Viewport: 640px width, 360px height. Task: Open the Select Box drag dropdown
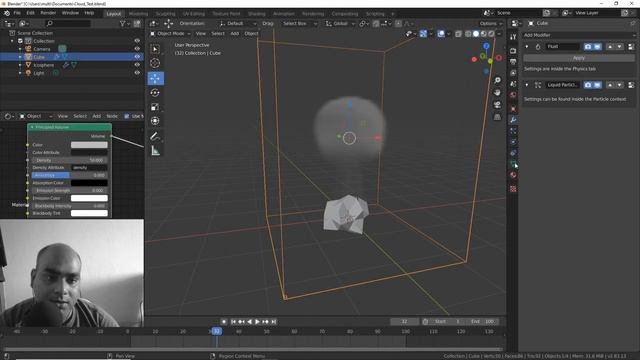coord(299,24)
